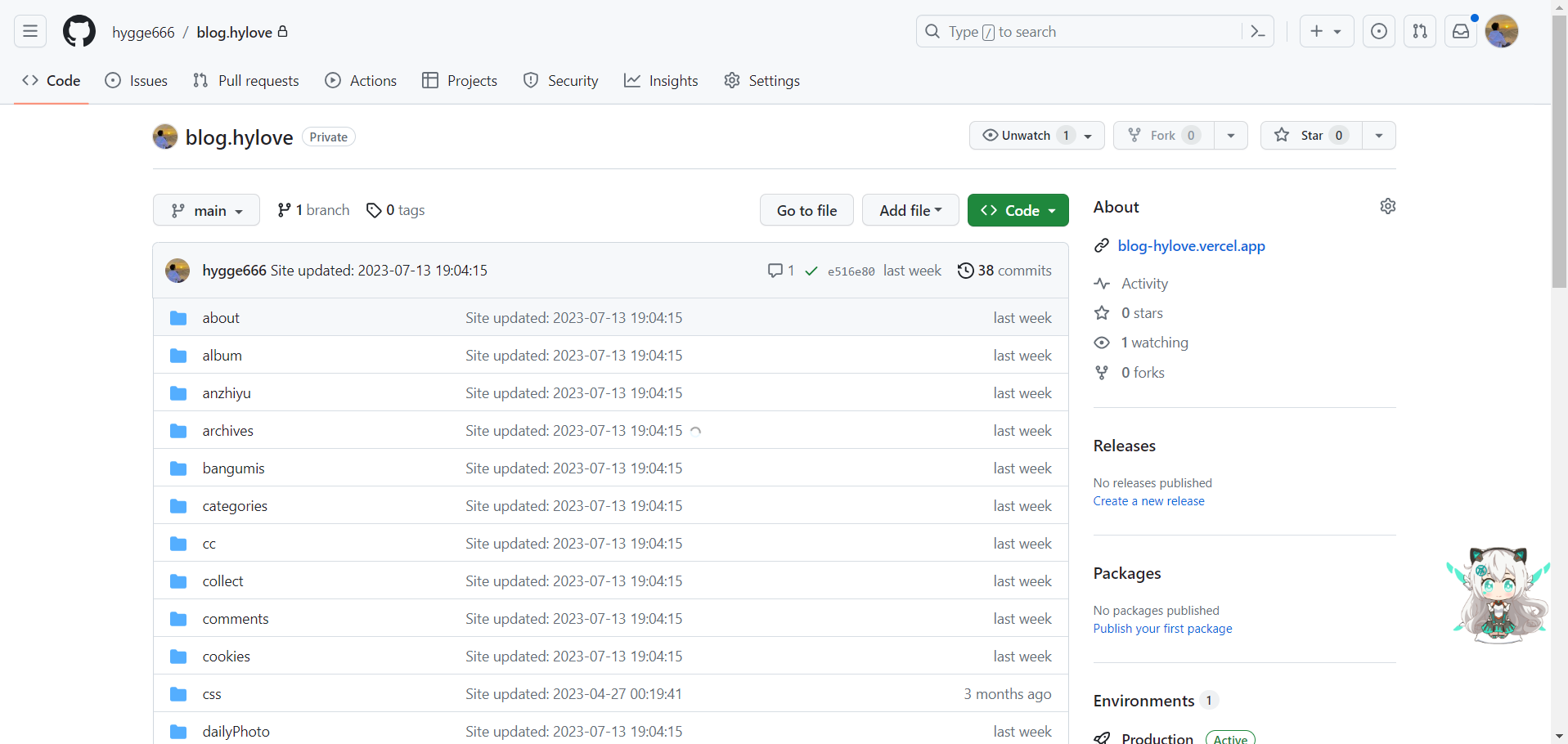Viewport: 1568px width, 744px height.
Task: Open the Actions tab
Action: point(361,81)
